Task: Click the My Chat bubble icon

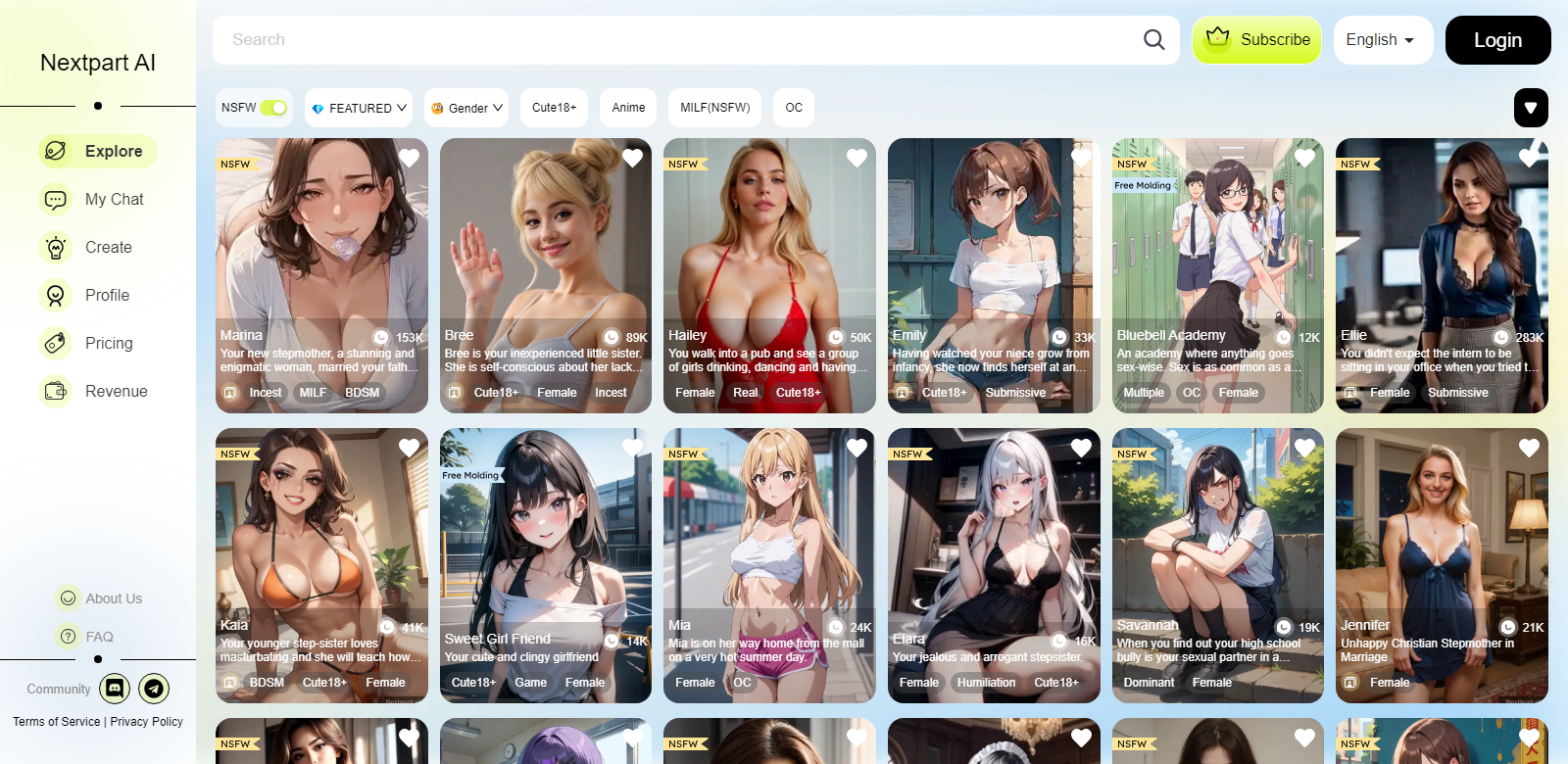Action: 56,199
